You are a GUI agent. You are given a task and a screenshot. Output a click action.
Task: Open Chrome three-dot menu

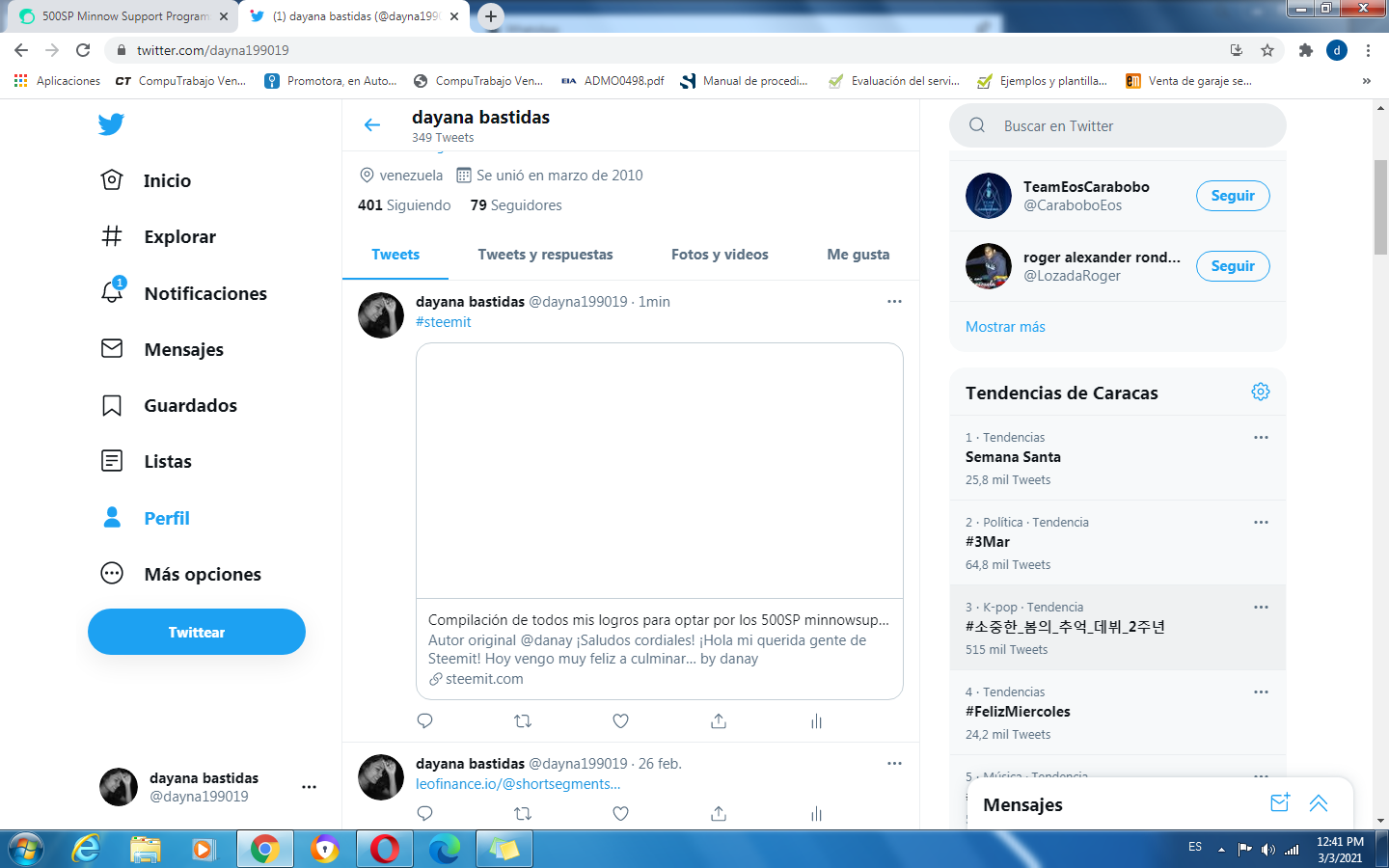coord(1368,50)
